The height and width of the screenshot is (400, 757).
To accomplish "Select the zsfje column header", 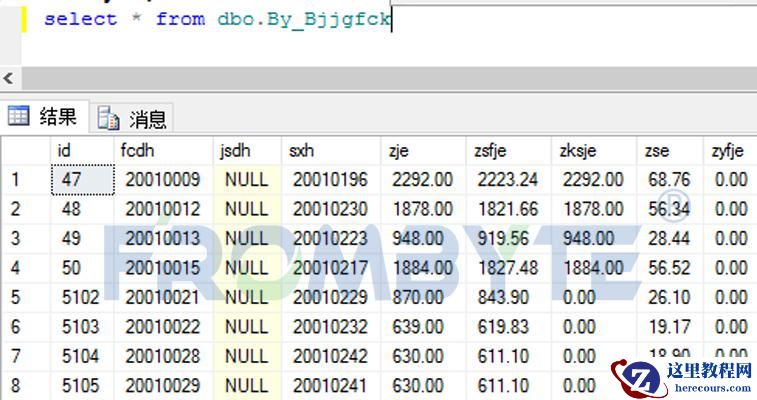I will 508,151.
